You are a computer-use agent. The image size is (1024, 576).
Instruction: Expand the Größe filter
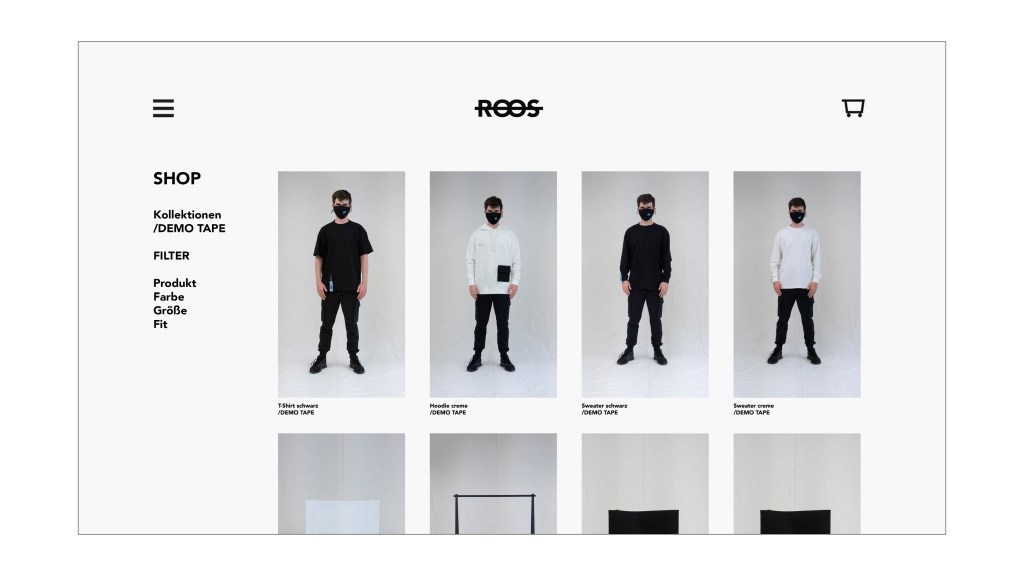pyautogui.click(x=170, y=310)
